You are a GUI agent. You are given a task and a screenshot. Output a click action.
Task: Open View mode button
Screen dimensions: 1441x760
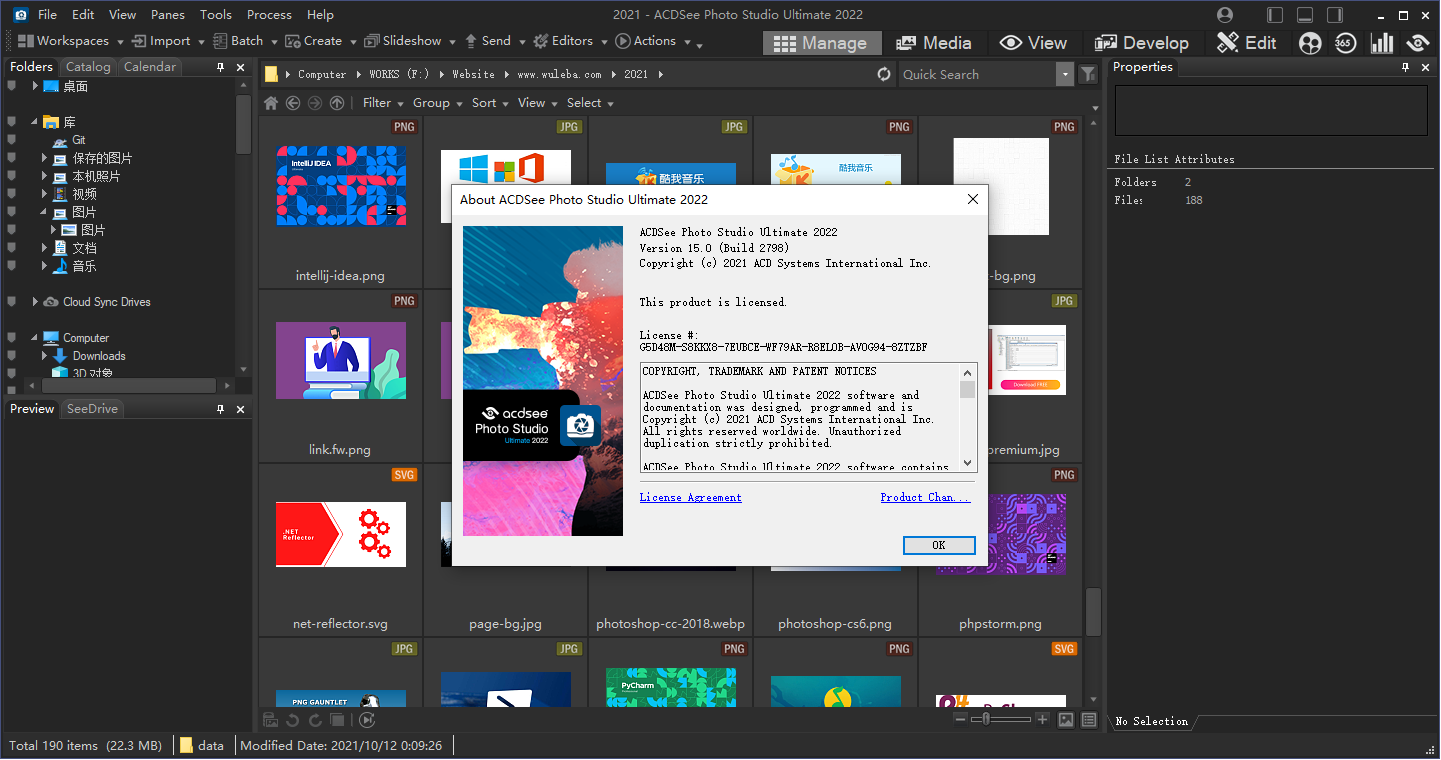(1034, 43)
